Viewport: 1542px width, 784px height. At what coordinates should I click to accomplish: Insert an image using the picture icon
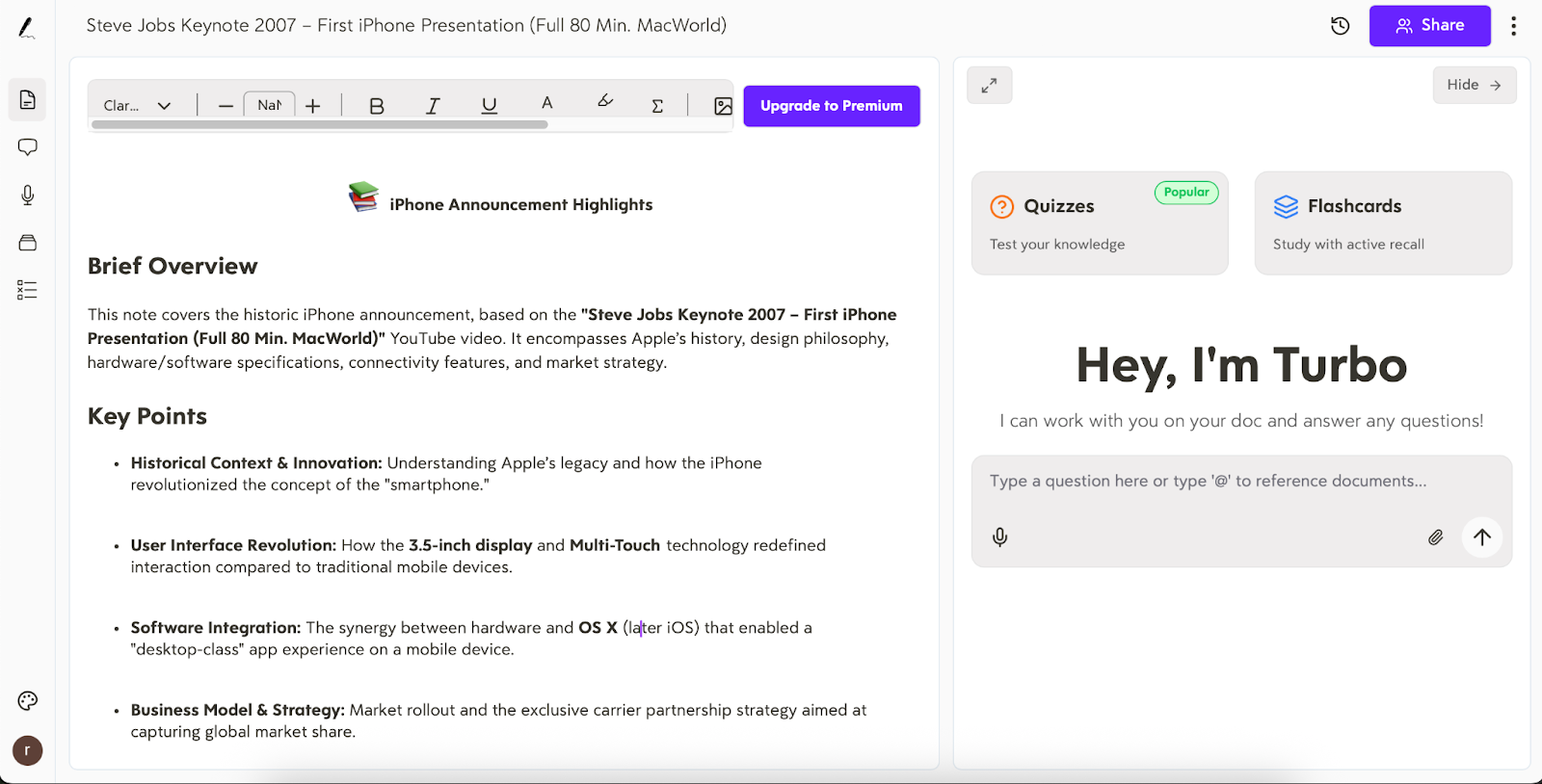(x=723, y=106)
